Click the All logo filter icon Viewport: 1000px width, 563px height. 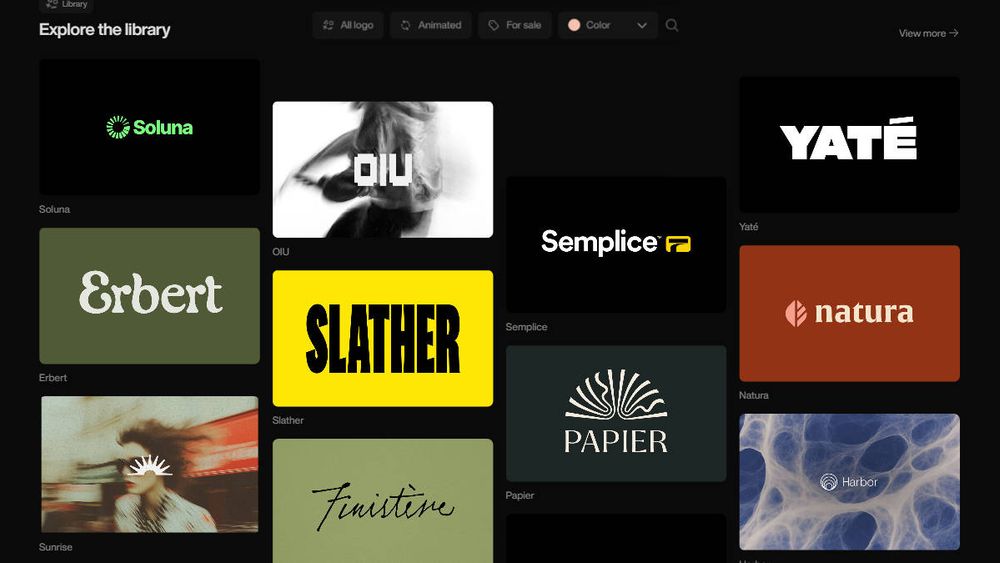point(328,25)
